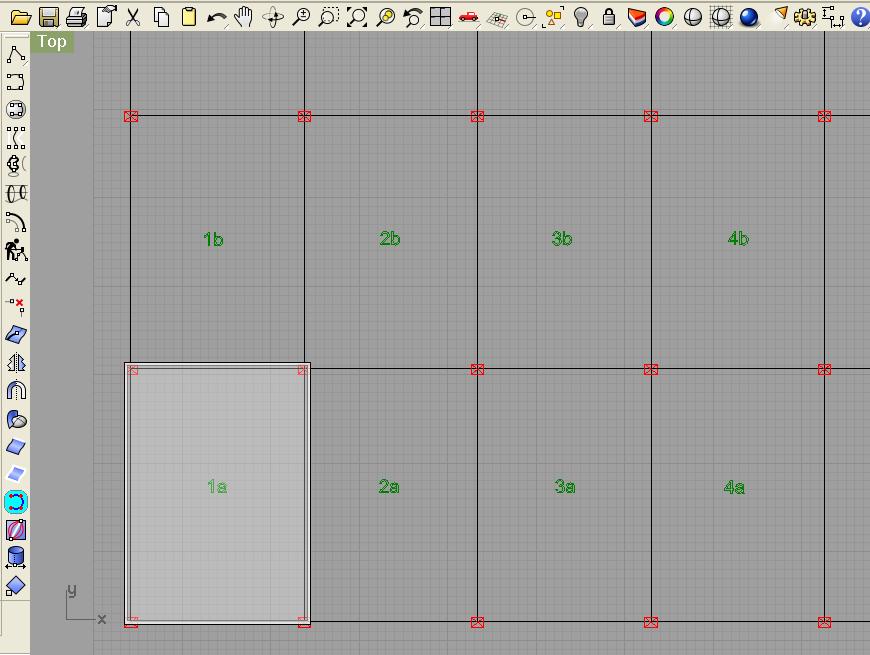Pick the walking figure curve tool icon

pos(16,250)
